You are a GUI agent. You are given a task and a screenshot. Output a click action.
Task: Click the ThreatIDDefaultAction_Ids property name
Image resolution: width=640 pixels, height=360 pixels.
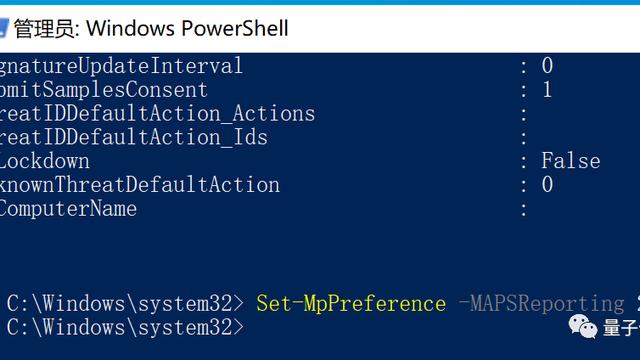coord(134,138)
